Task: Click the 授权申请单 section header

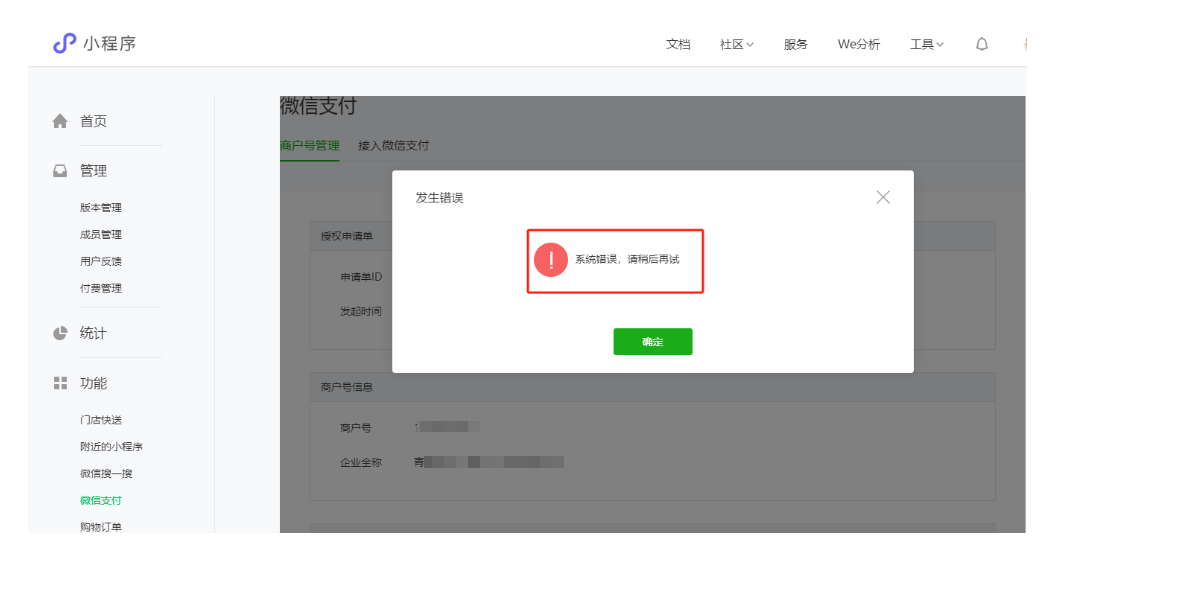Action: (347, 236)
